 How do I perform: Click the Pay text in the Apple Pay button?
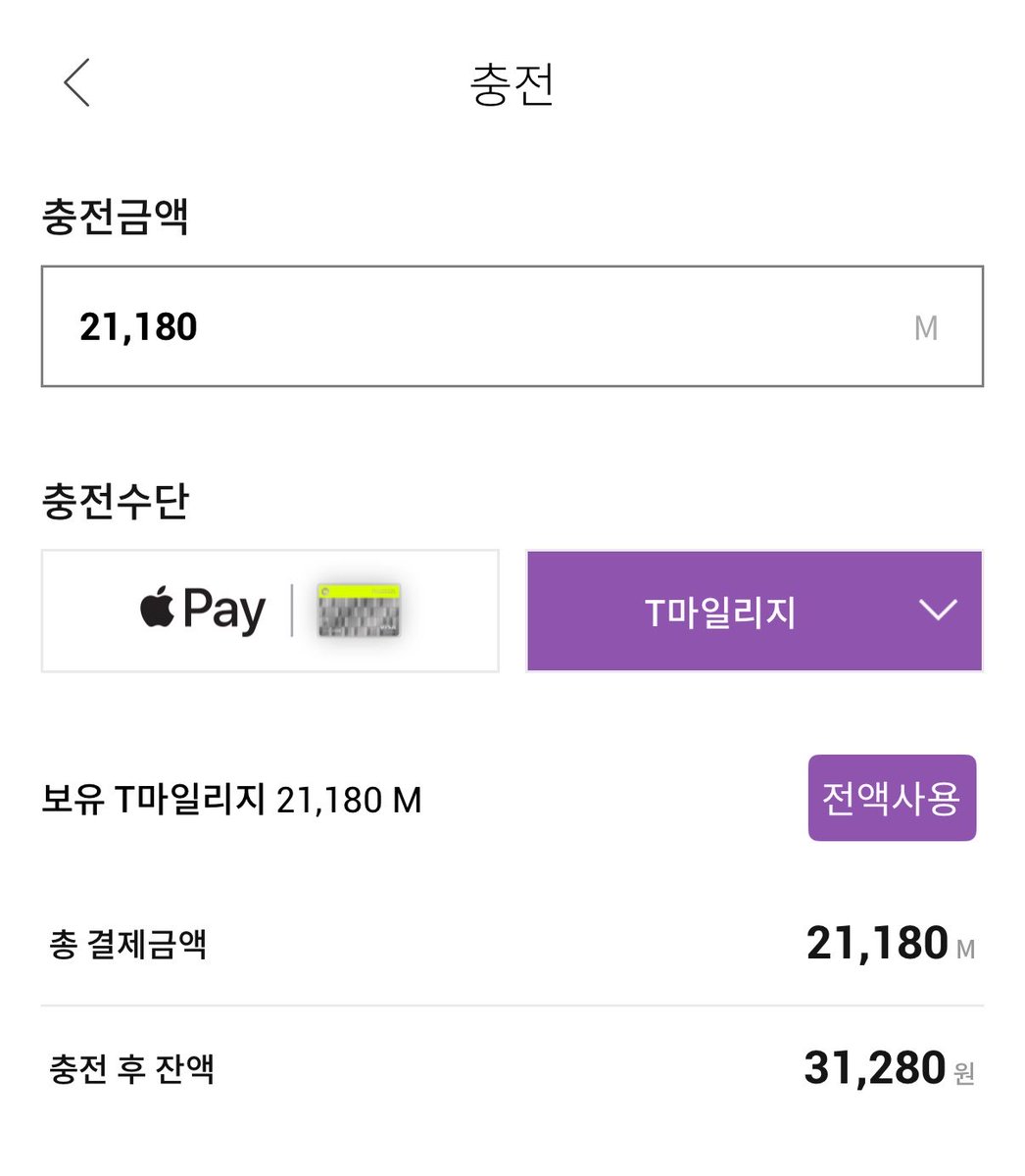coord(224,611)
